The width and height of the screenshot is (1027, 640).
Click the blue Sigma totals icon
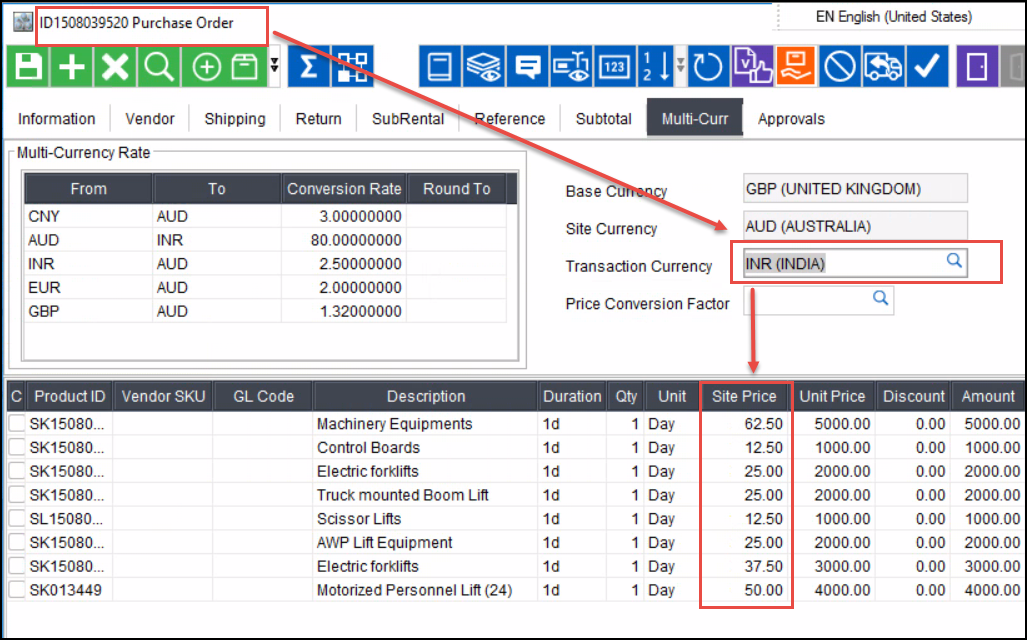click(309, 67)
